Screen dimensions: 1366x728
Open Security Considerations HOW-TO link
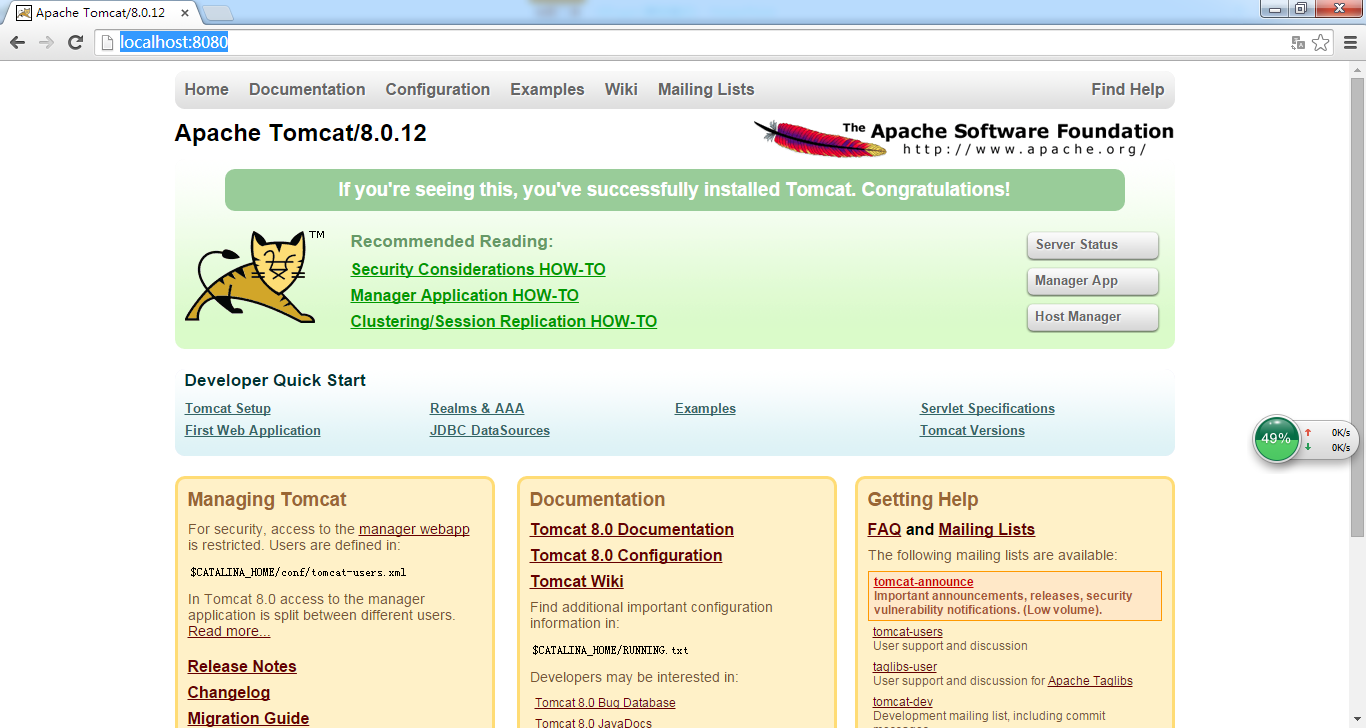point(478,269)
